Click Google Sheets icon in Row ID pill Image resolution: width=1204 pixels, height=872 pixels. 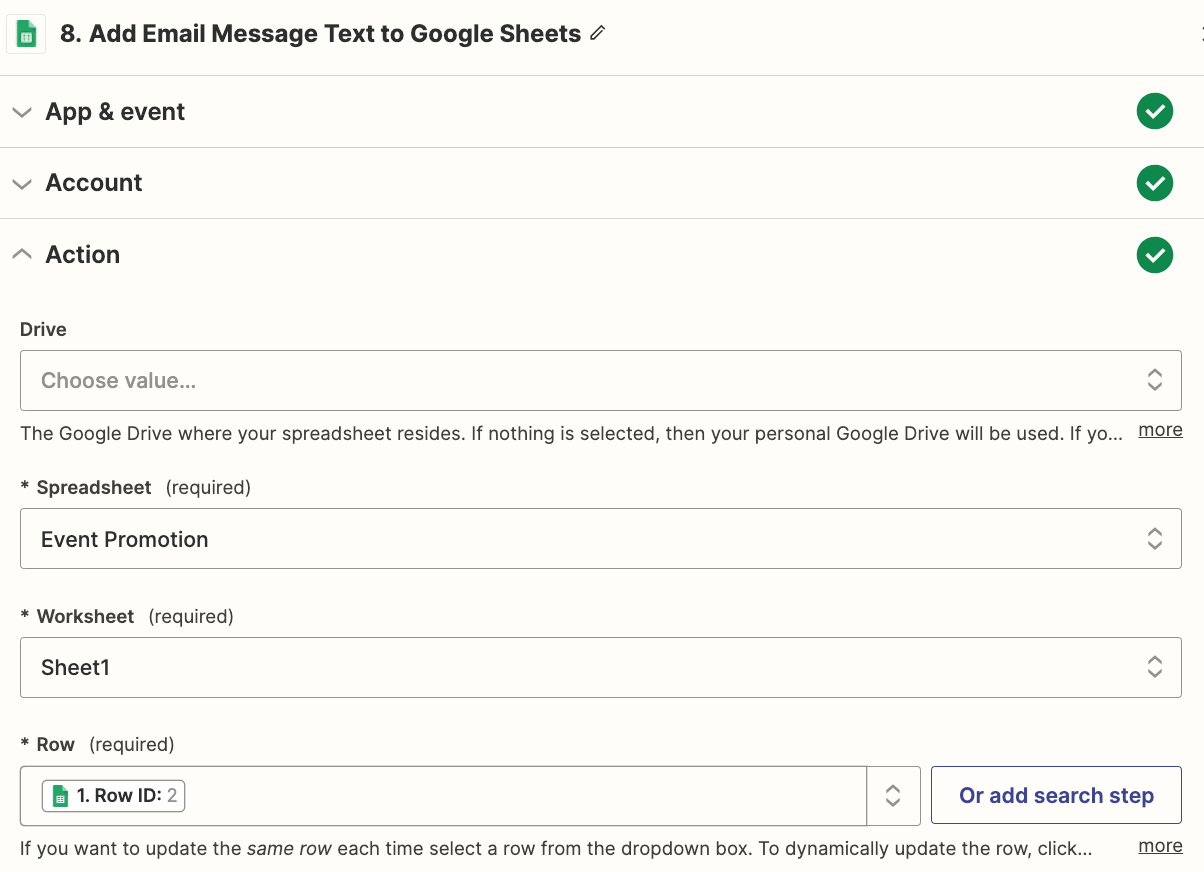60,796
